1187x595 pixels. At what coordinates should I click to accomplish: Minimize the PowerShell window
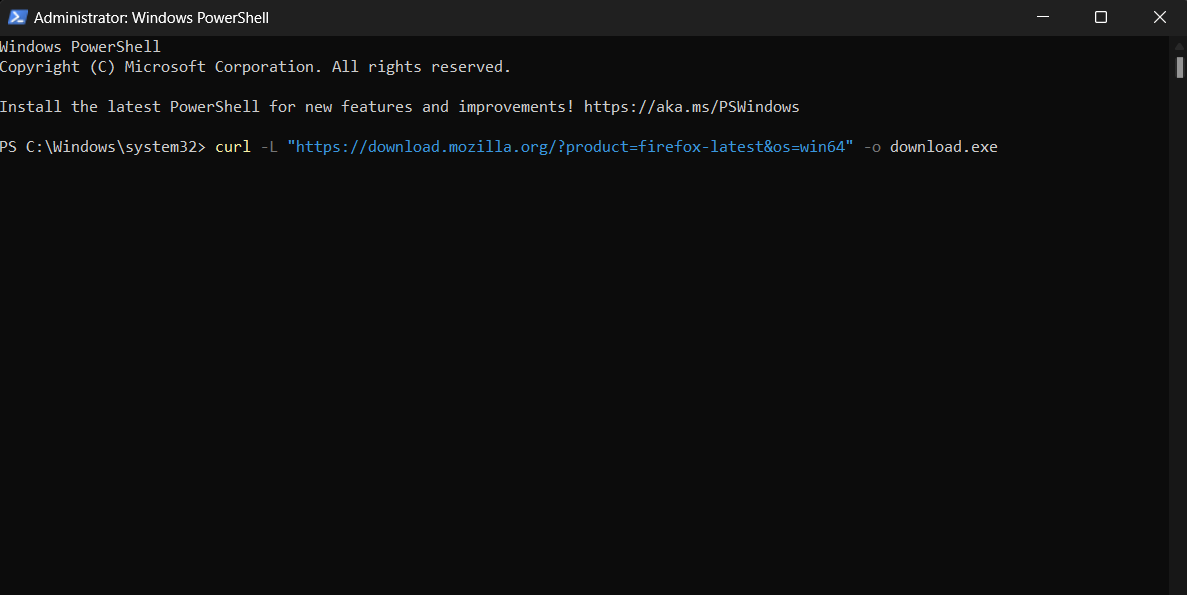(1043, 17)
